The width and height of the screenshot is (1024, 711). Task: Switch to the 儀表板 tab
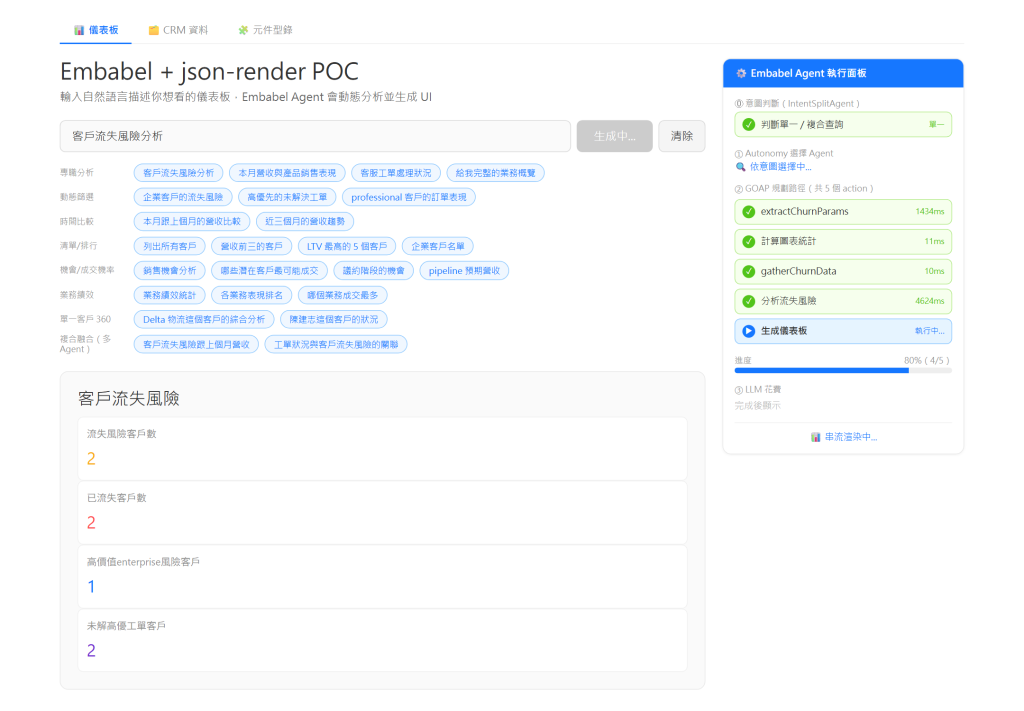(96, 30)
